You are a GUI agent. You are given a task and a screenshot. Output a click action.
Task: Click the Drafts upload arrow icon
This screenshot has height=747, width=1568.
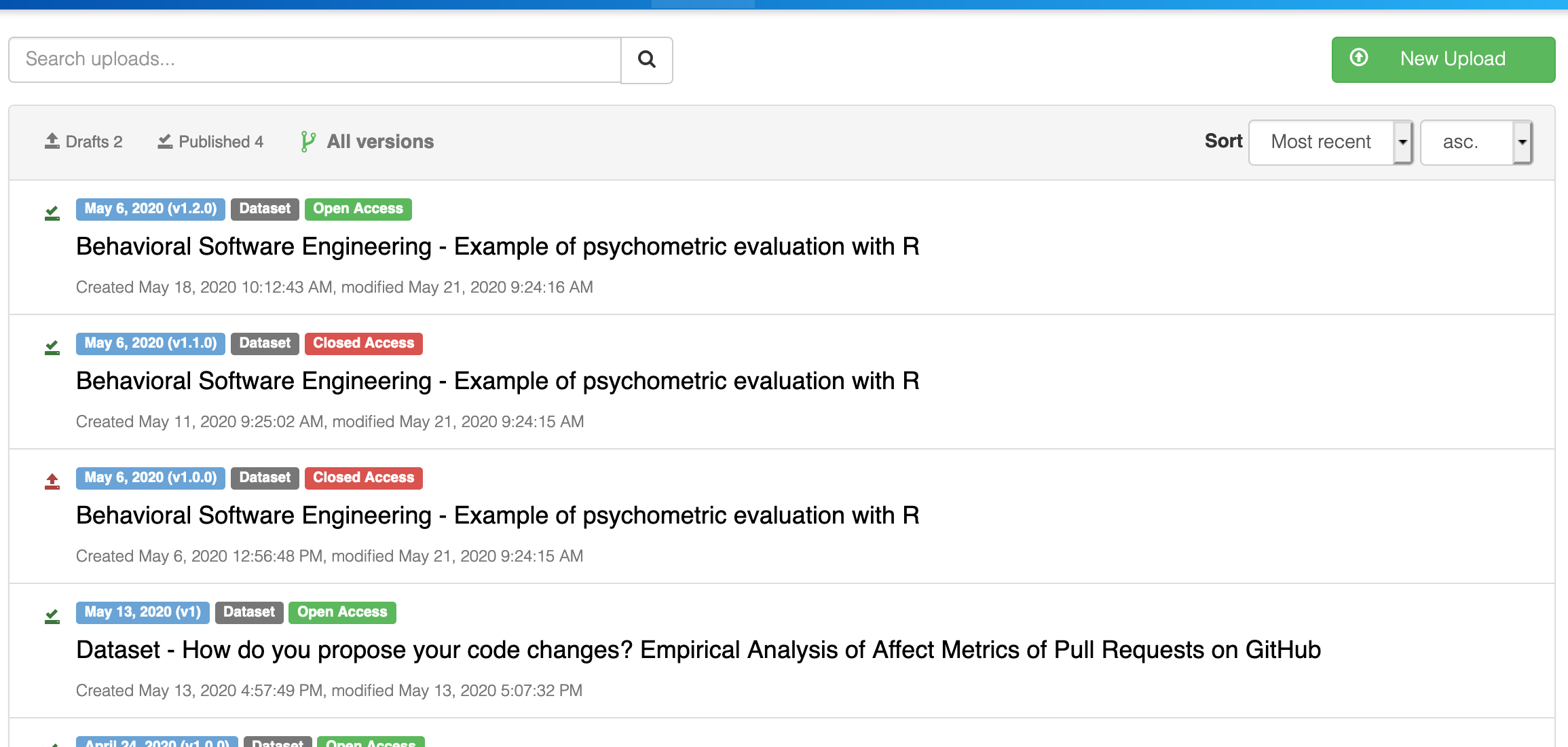point(52,141)
